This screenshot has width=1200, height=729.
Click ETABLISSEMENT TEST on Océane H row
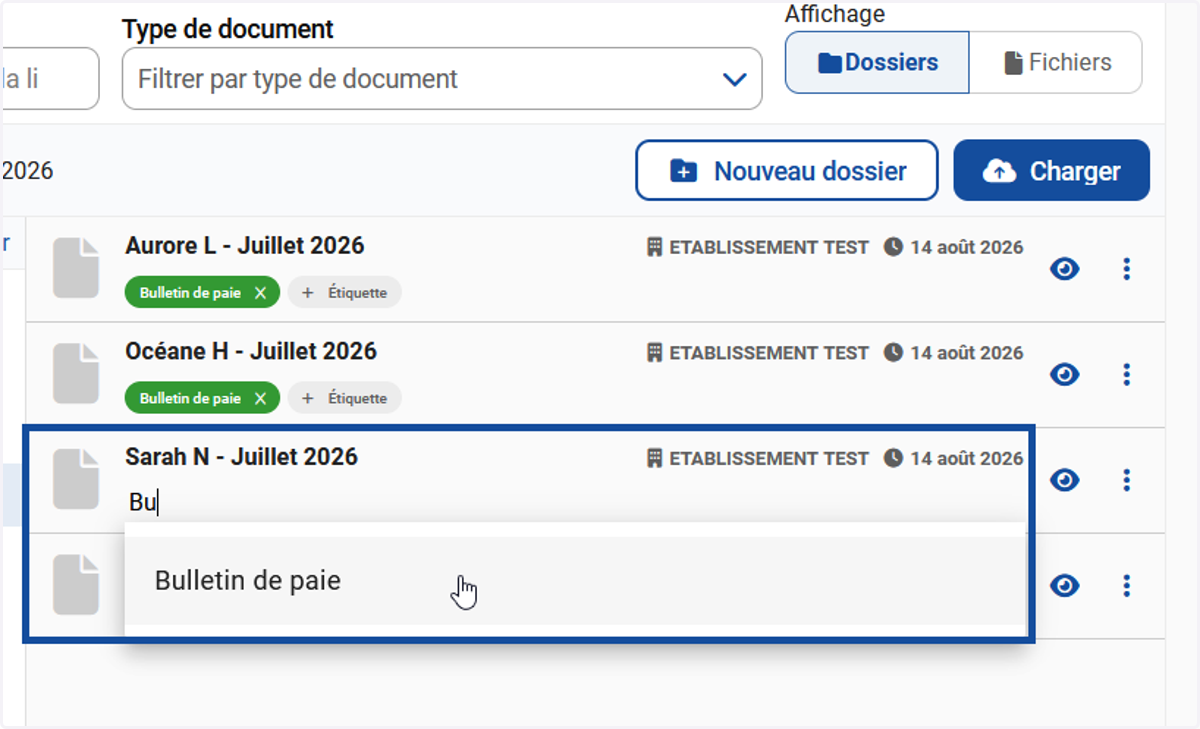coord(758,353)
